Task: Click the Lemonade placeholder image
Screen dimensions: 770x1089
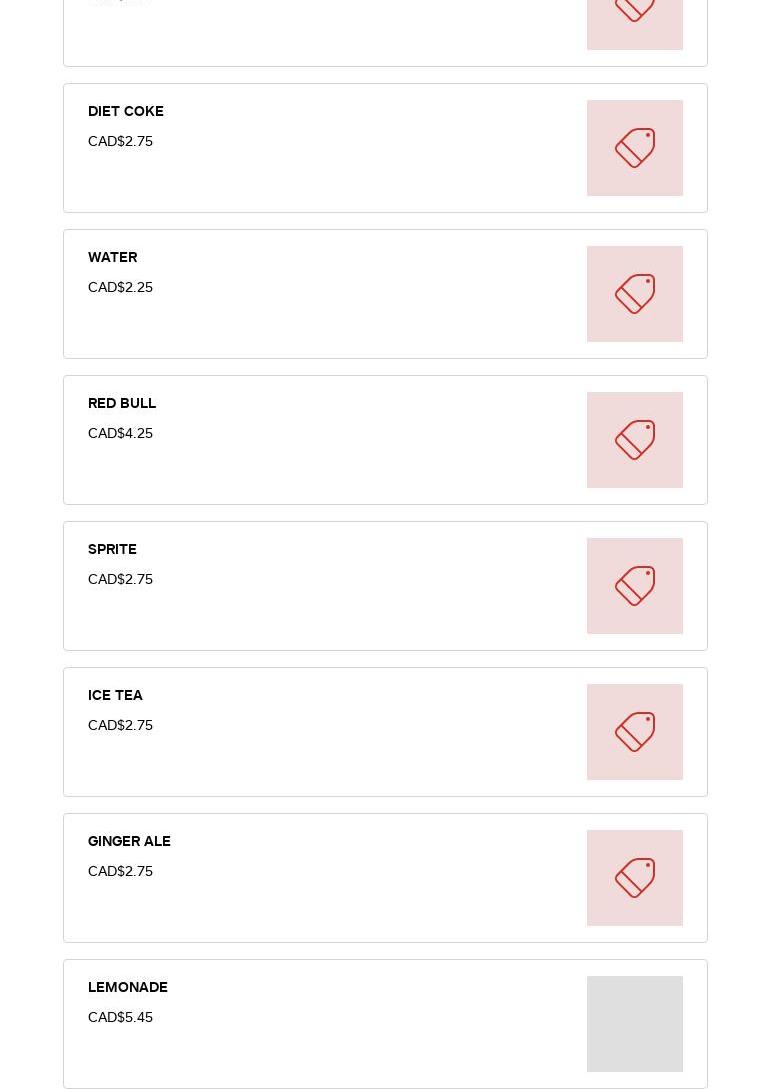Action: (x=635, y=1024)
